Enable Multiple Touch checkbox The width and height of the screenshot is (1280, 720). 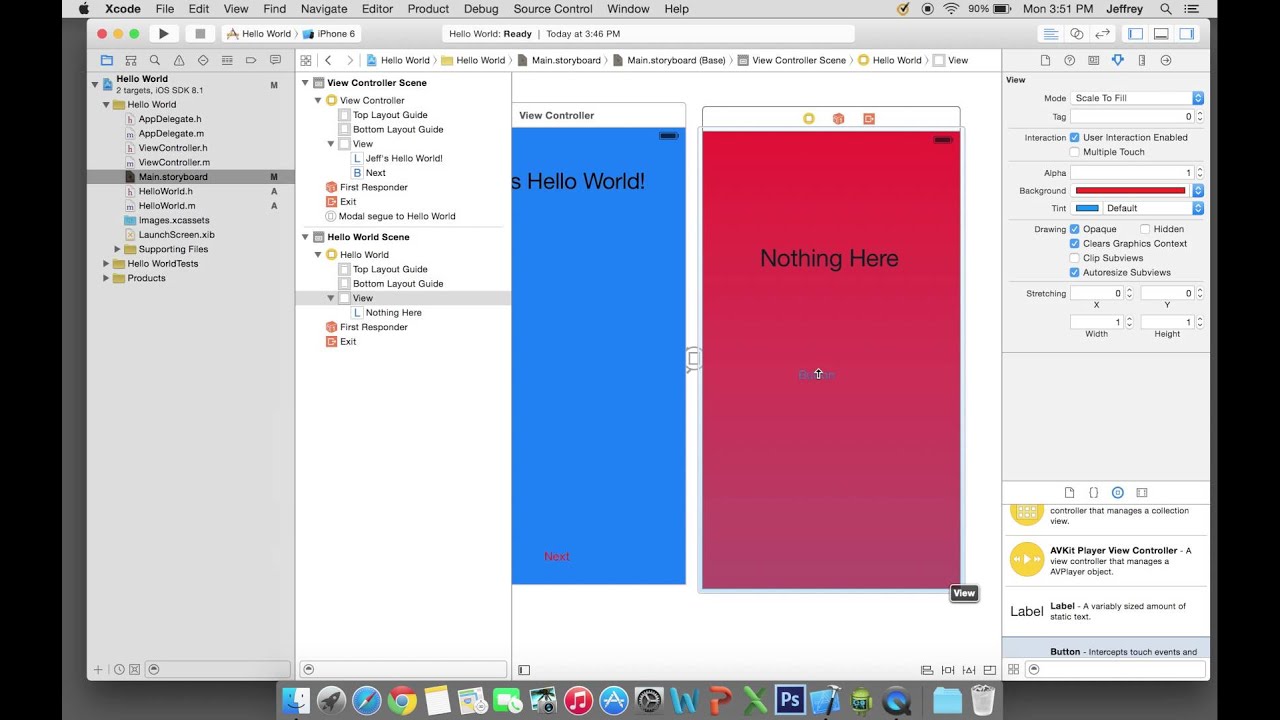1074,152
